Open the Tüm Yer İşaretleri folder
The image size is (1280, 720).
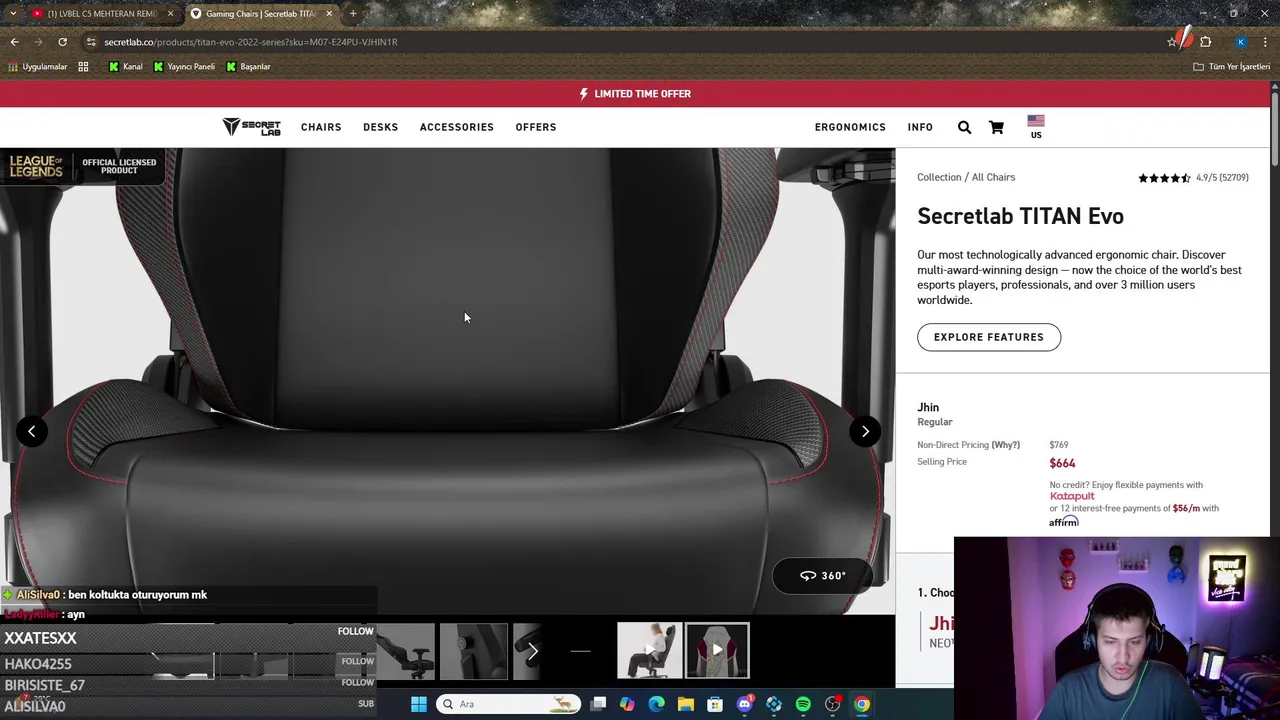click(x=1231, y=67)
